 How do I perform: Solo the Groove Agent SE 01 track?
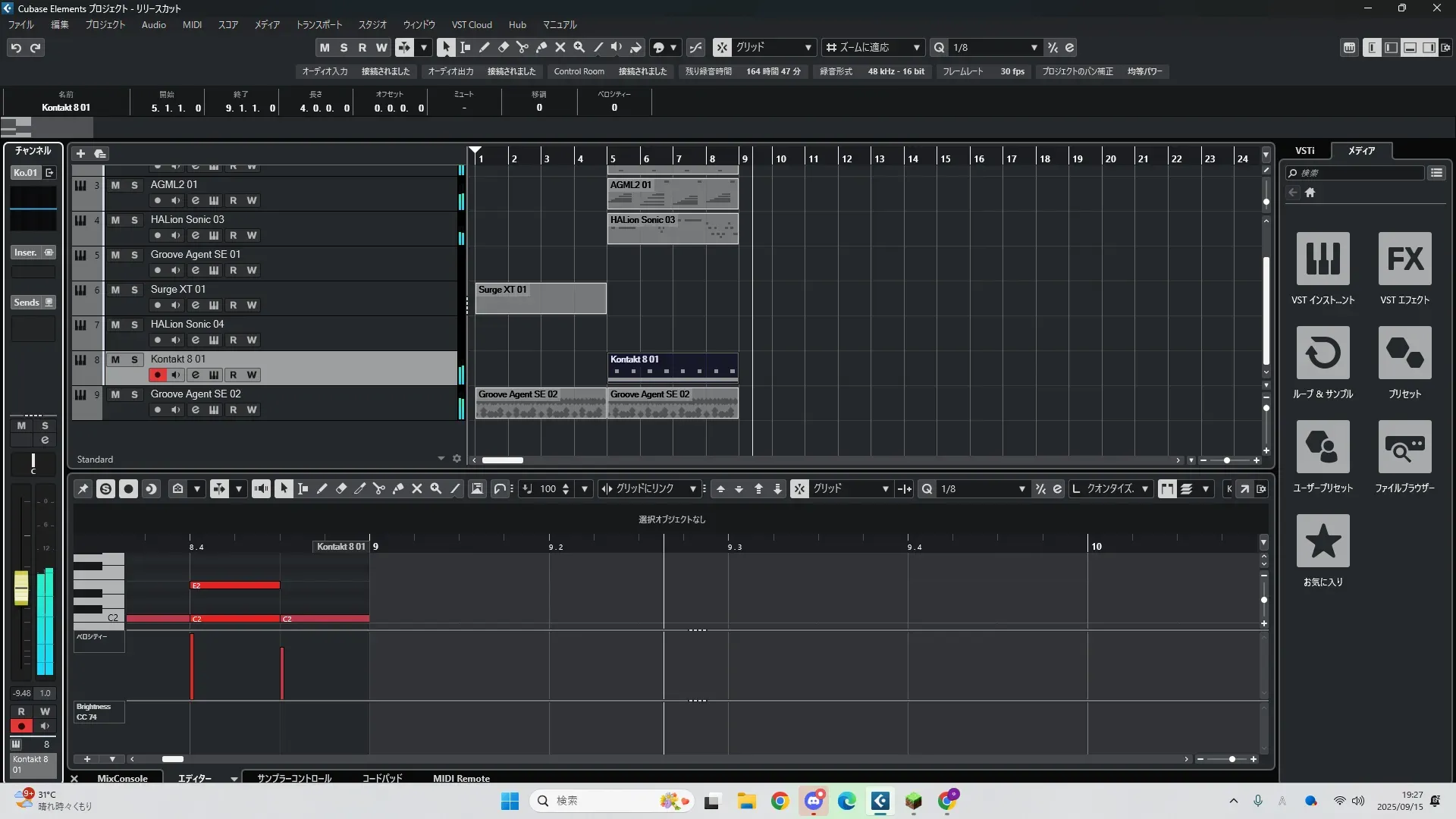pos(134,255)
